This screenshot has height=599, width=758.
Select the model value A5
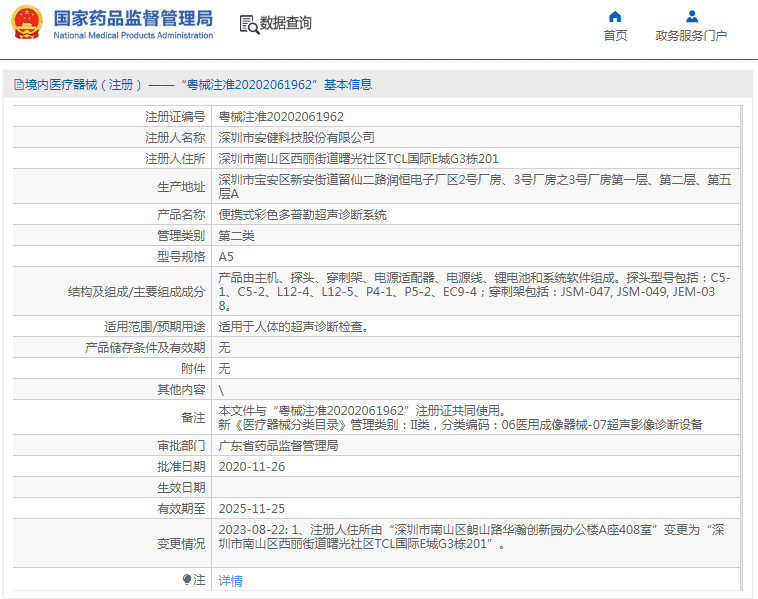226,257
